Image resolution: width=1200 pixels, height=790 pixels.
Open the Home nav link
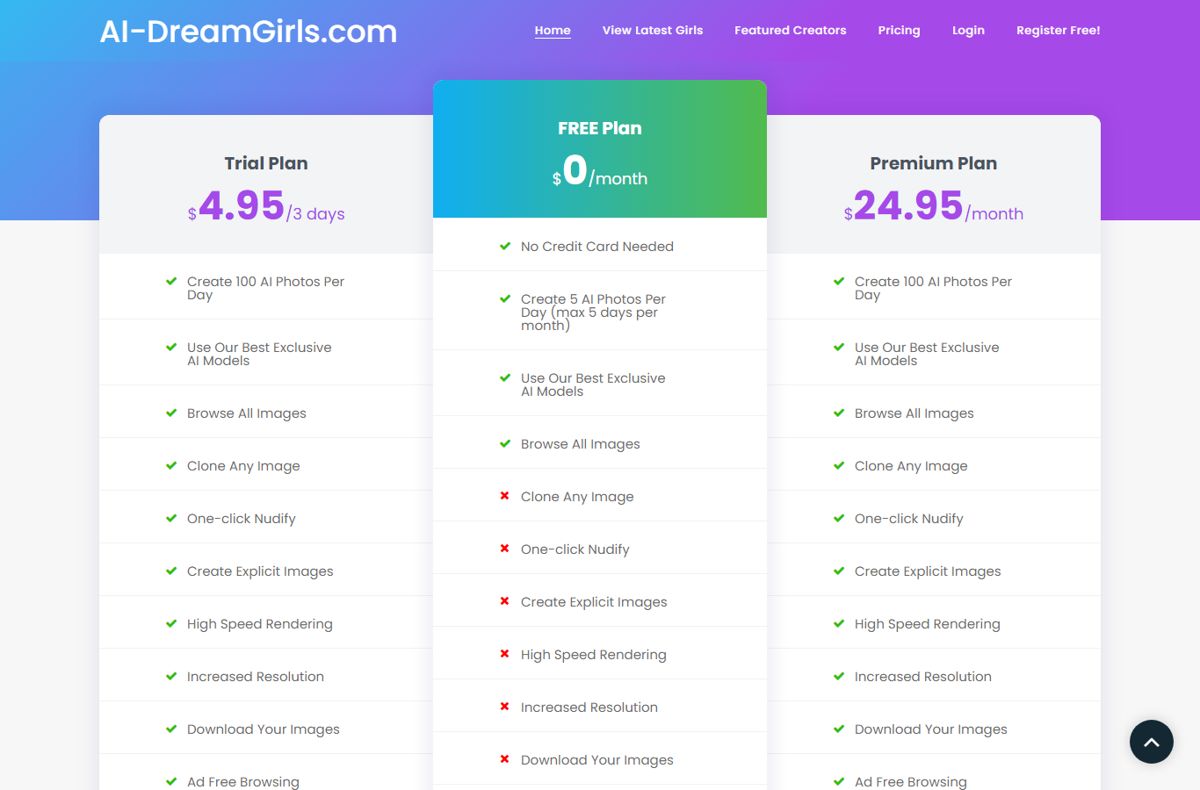click(553, 30)
